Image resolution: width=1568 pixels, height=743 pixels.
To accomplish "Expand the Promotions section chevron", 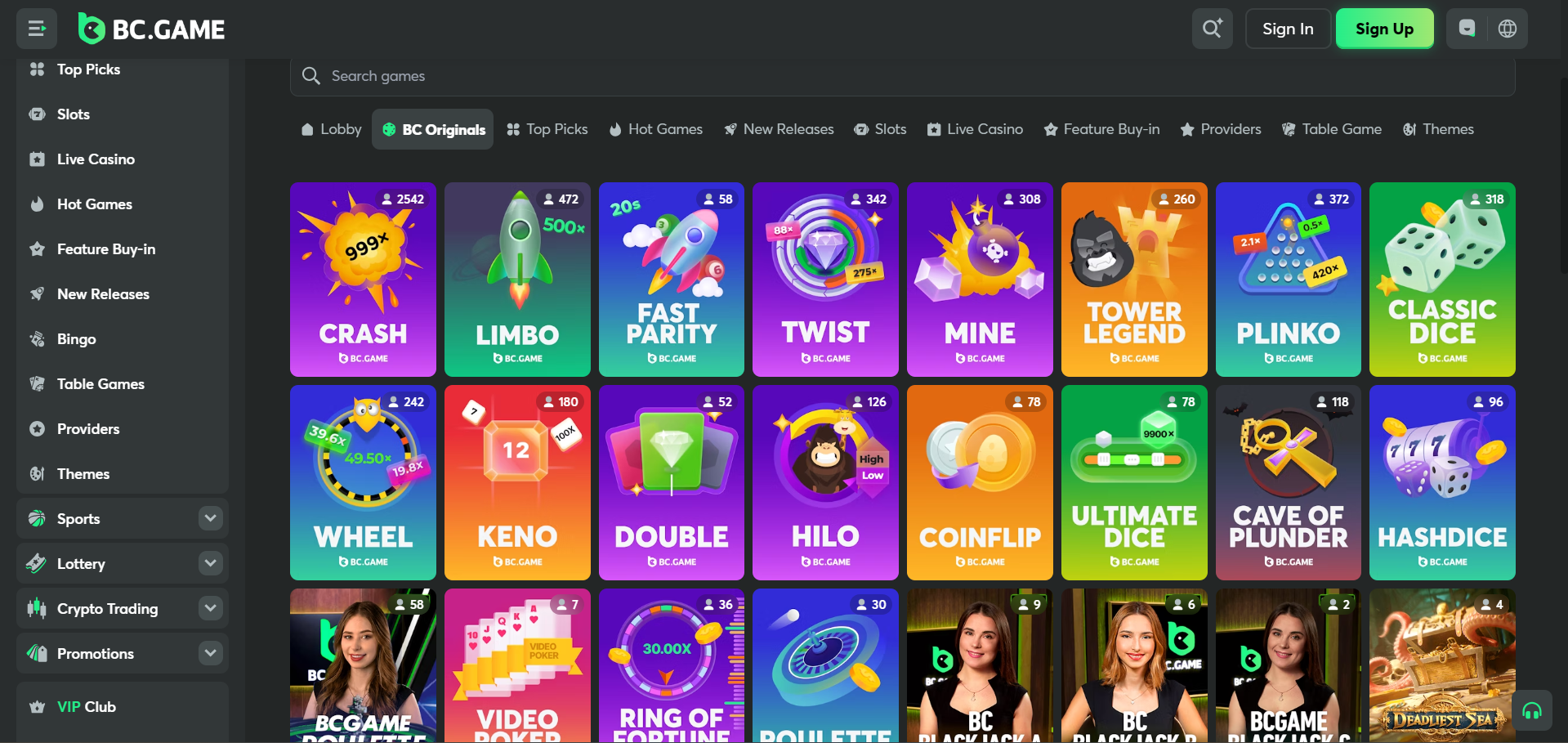I will pyautogui.click(x=210, y=653).
